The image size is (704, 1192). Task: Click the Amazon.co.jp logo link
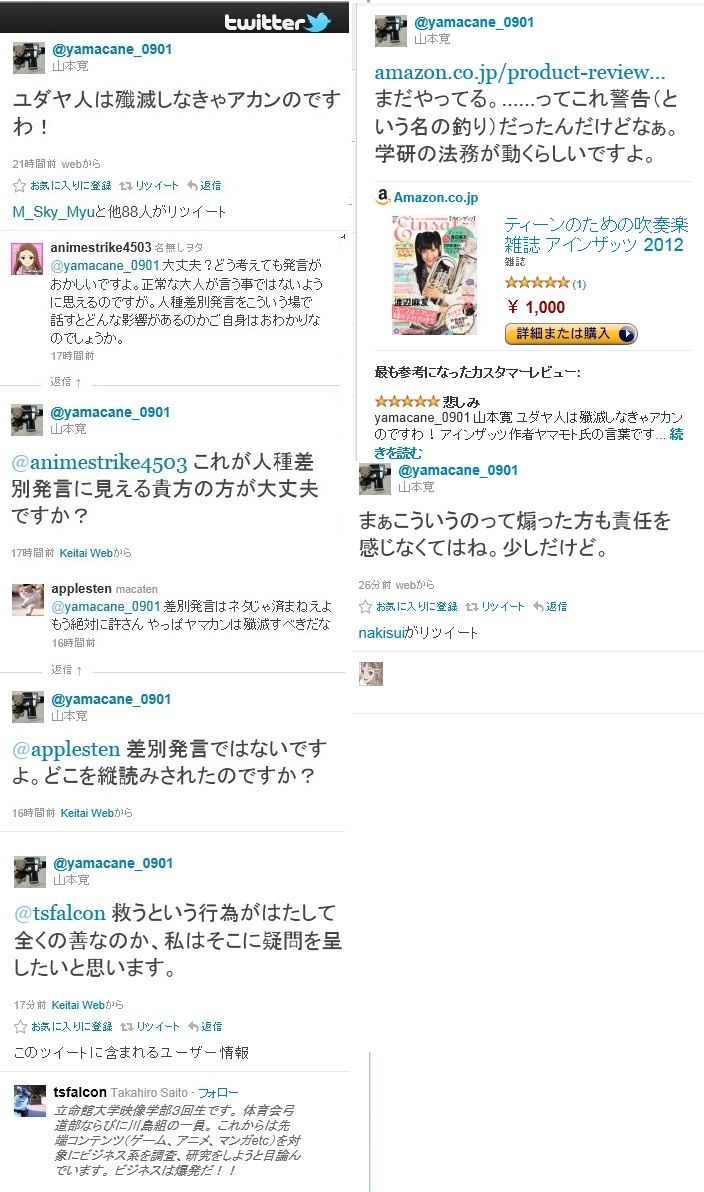tap(427, 197)
